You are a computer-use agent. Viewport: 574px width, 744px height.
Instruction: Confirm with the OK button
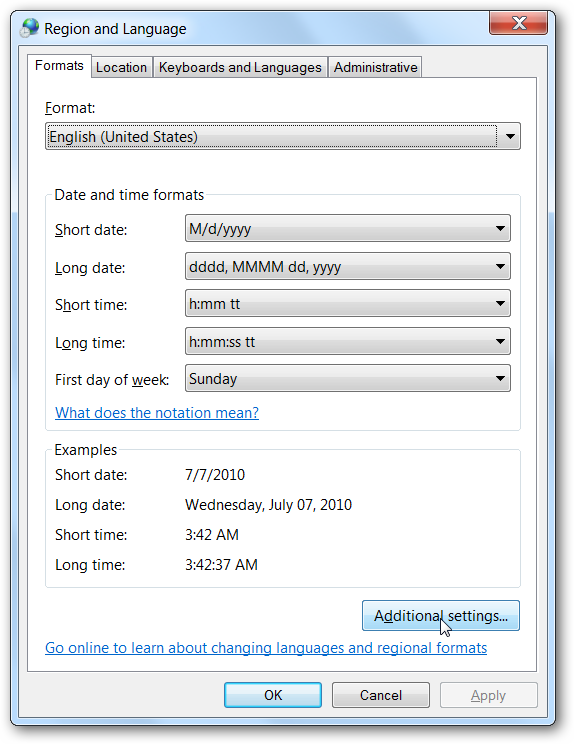tap(273, 695)
